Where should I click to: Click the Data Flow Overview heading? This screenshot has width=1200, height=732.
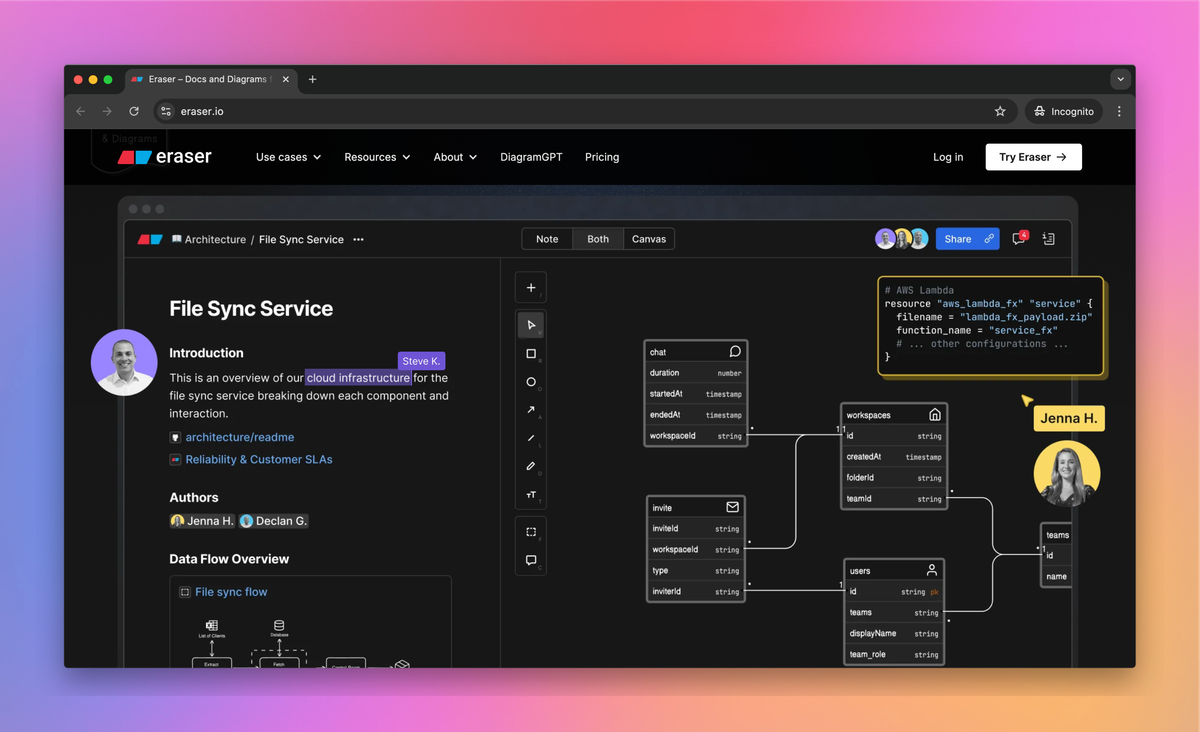click(x=229, y=559)
